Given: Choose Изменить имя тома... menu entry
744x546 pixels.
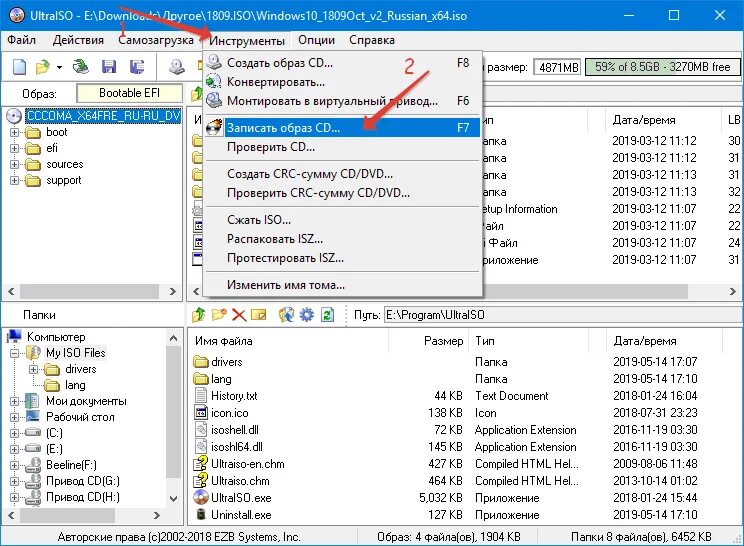Looking at the screenshot, I should tap(343, 285).
